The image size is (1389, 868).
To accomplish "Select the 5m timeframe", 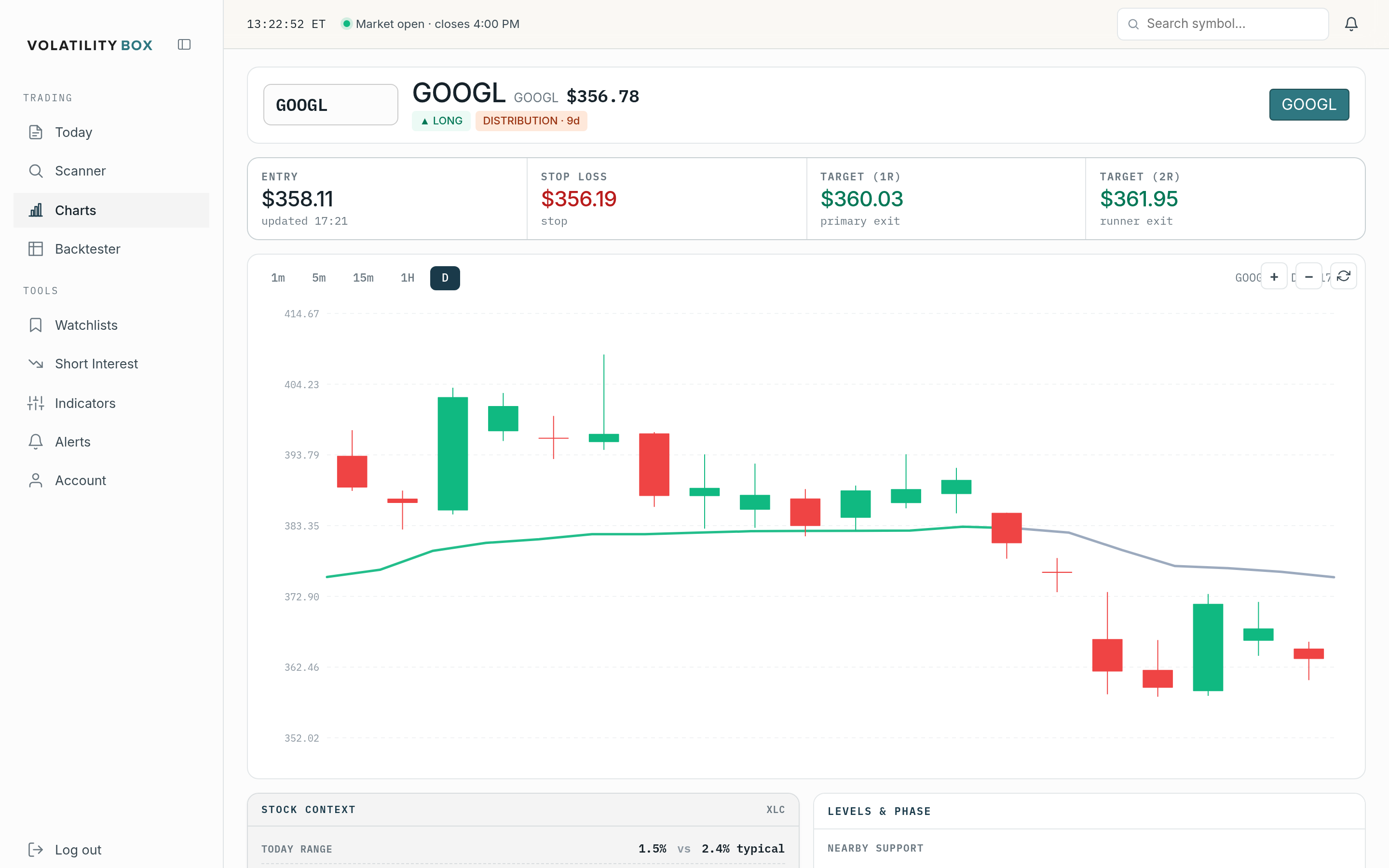I will pos(318,278).
